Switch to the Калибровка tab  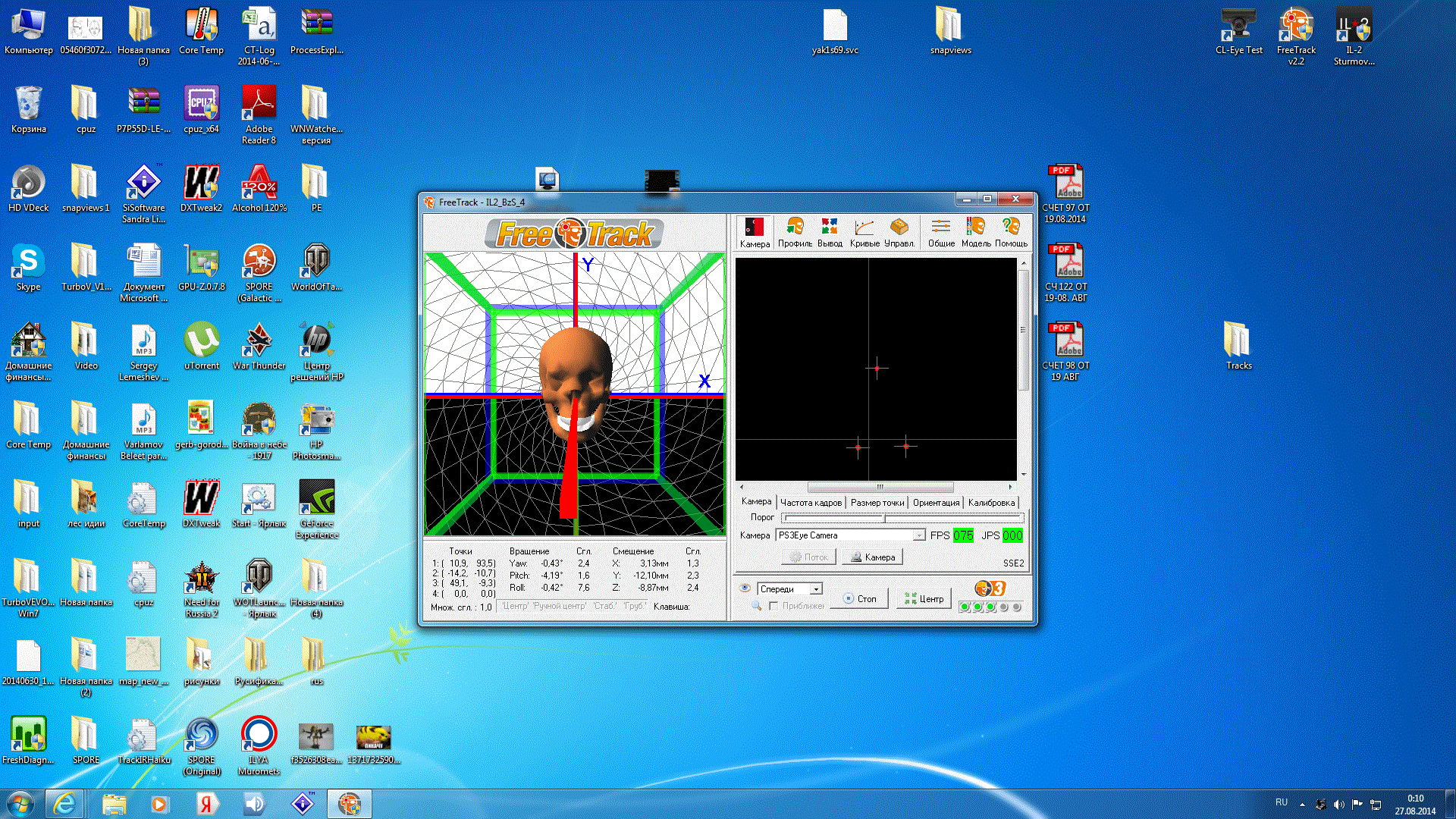[x=991, y=503]
